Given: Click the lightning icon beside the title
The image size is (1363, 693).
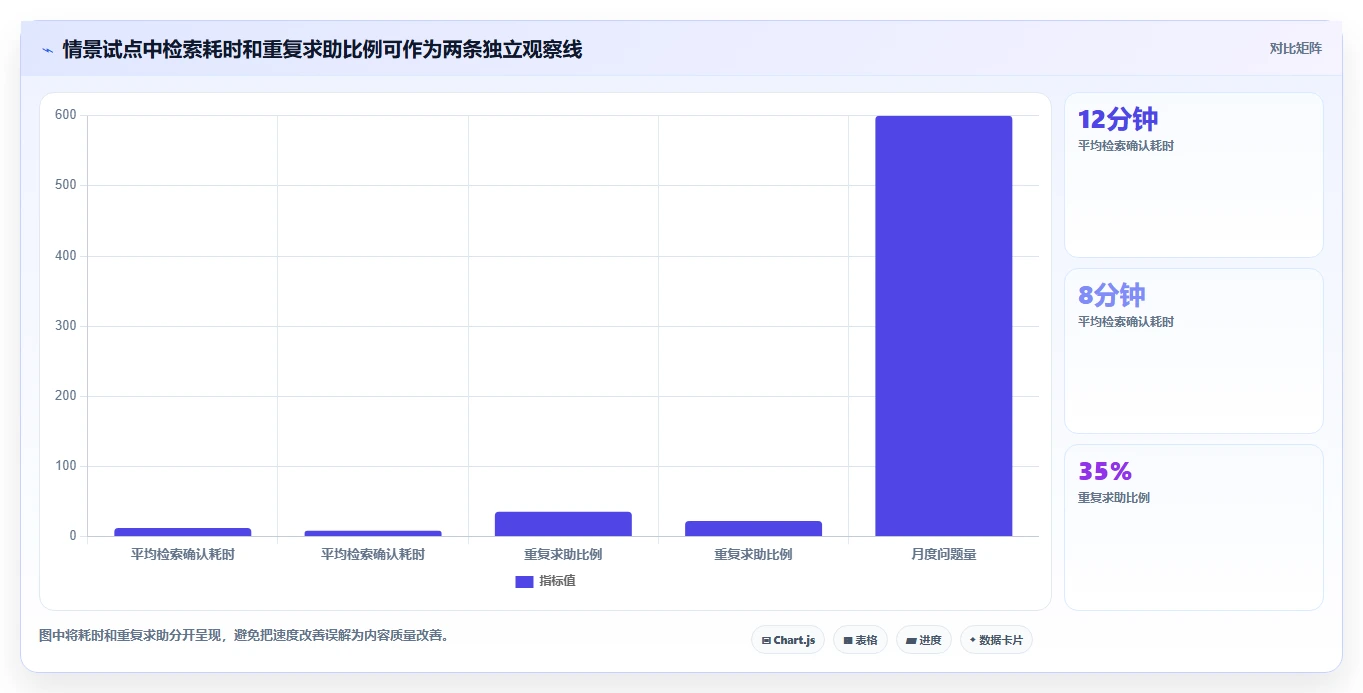Looking at the screenshot, I should (47, 50).
